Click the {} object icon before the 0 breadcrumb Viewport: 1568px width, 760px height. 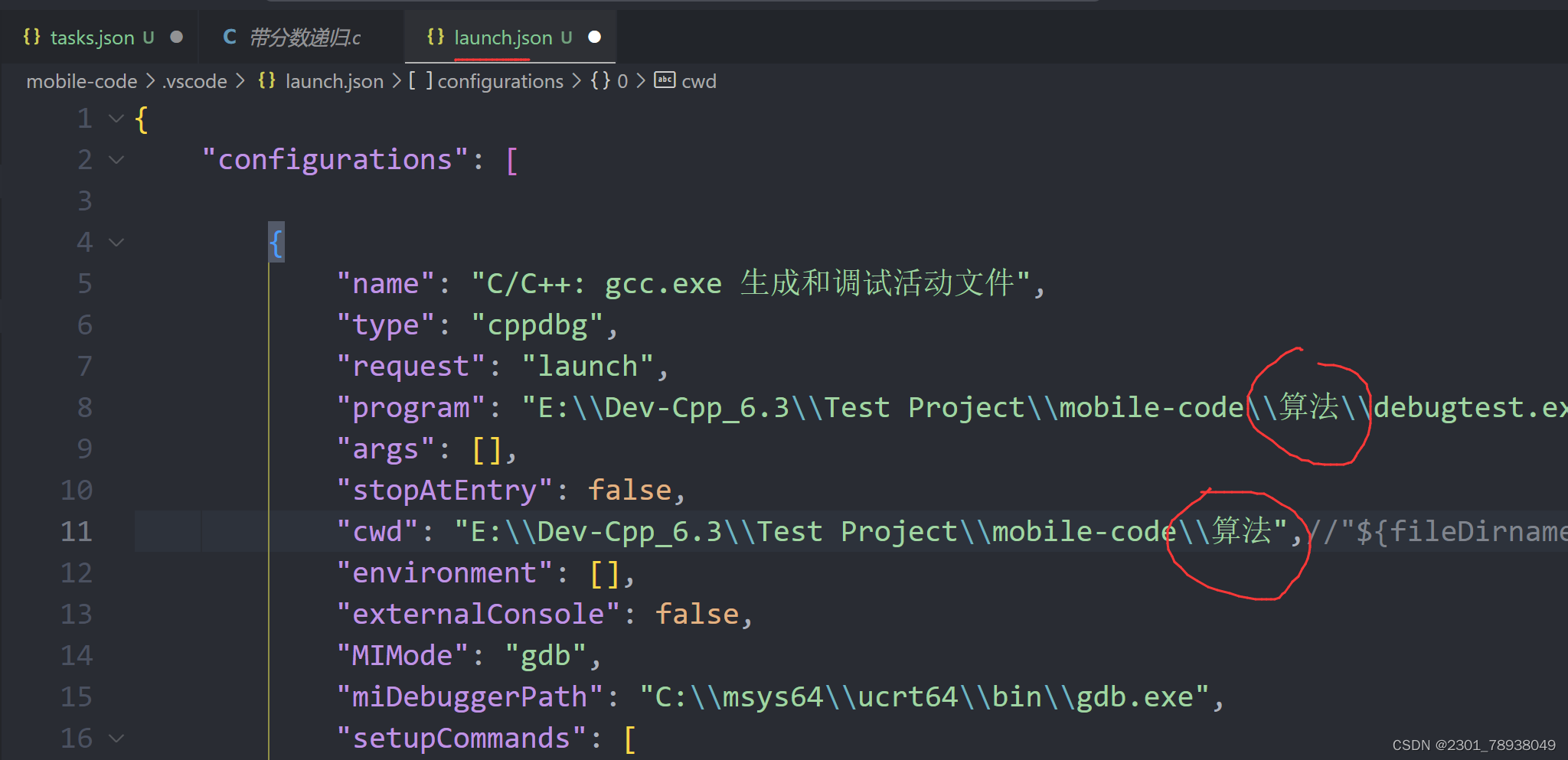600,80
